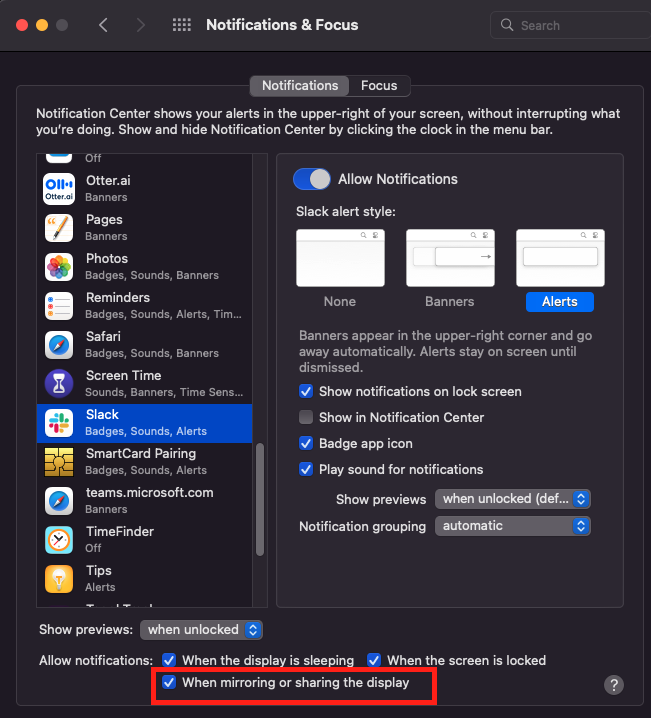Click the Otter.ai app icon
Screen dimensions: 651x718
59,189
